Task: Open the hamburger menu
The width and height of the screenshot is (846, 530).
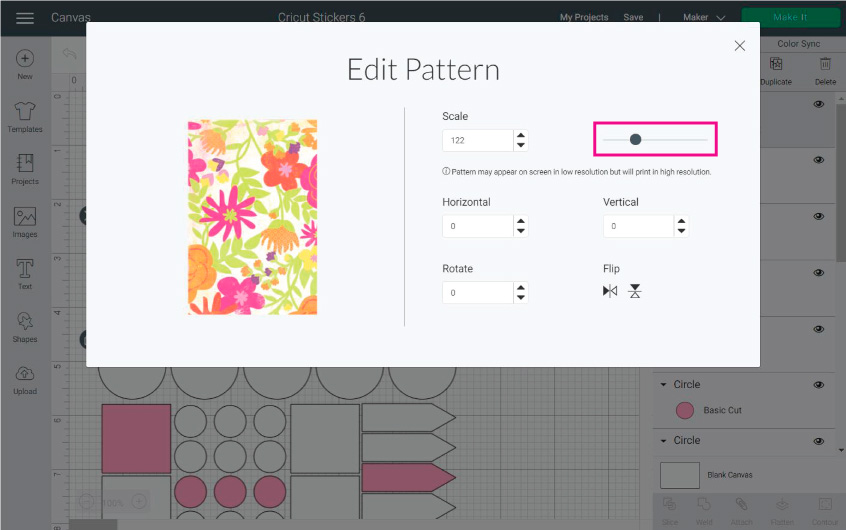Action: pyautogui.click(x=25, y=18)
